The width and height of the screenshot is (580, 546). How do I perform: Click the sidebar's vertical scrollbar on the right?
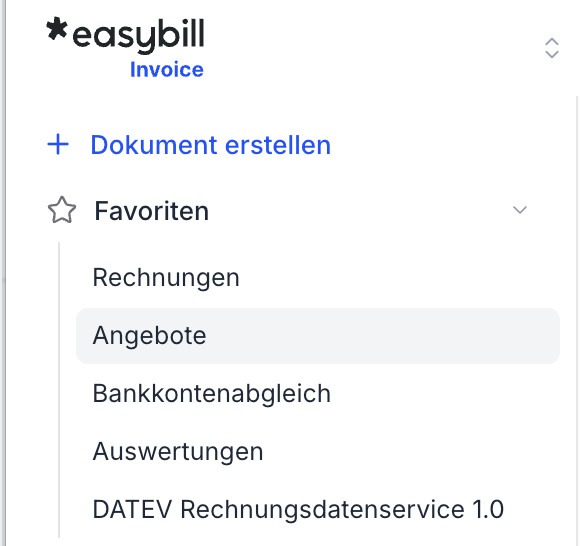click(577, 321)
